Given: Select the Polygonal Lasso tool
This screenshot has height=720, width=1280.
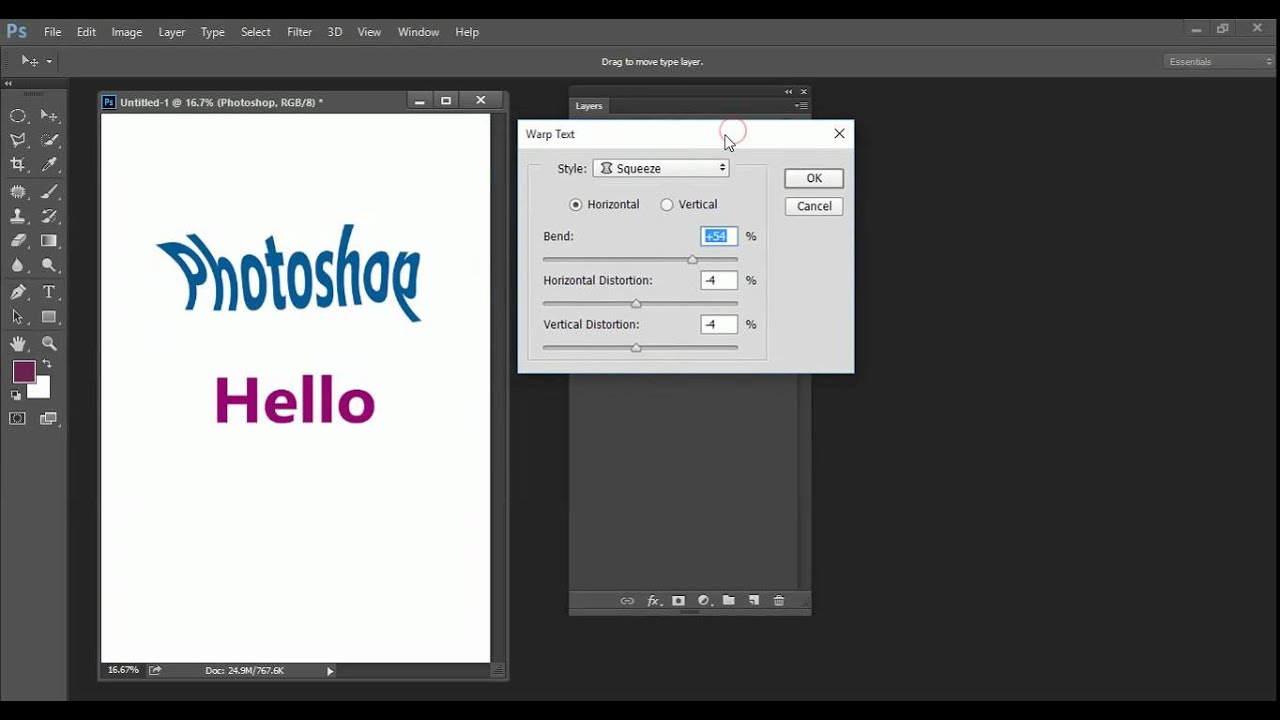Looking at the screenshot, I should pos(18,141).
